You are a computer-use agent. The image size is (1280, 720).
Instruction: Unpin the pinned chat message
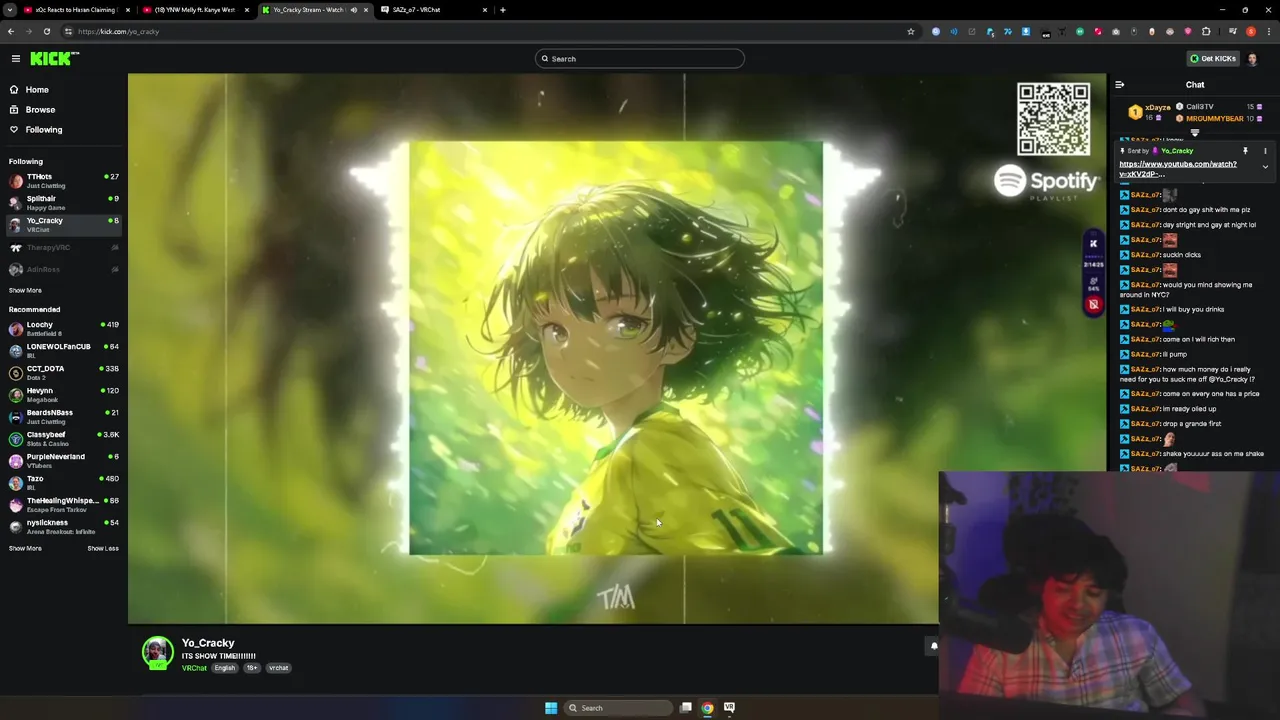[1245, 151]
